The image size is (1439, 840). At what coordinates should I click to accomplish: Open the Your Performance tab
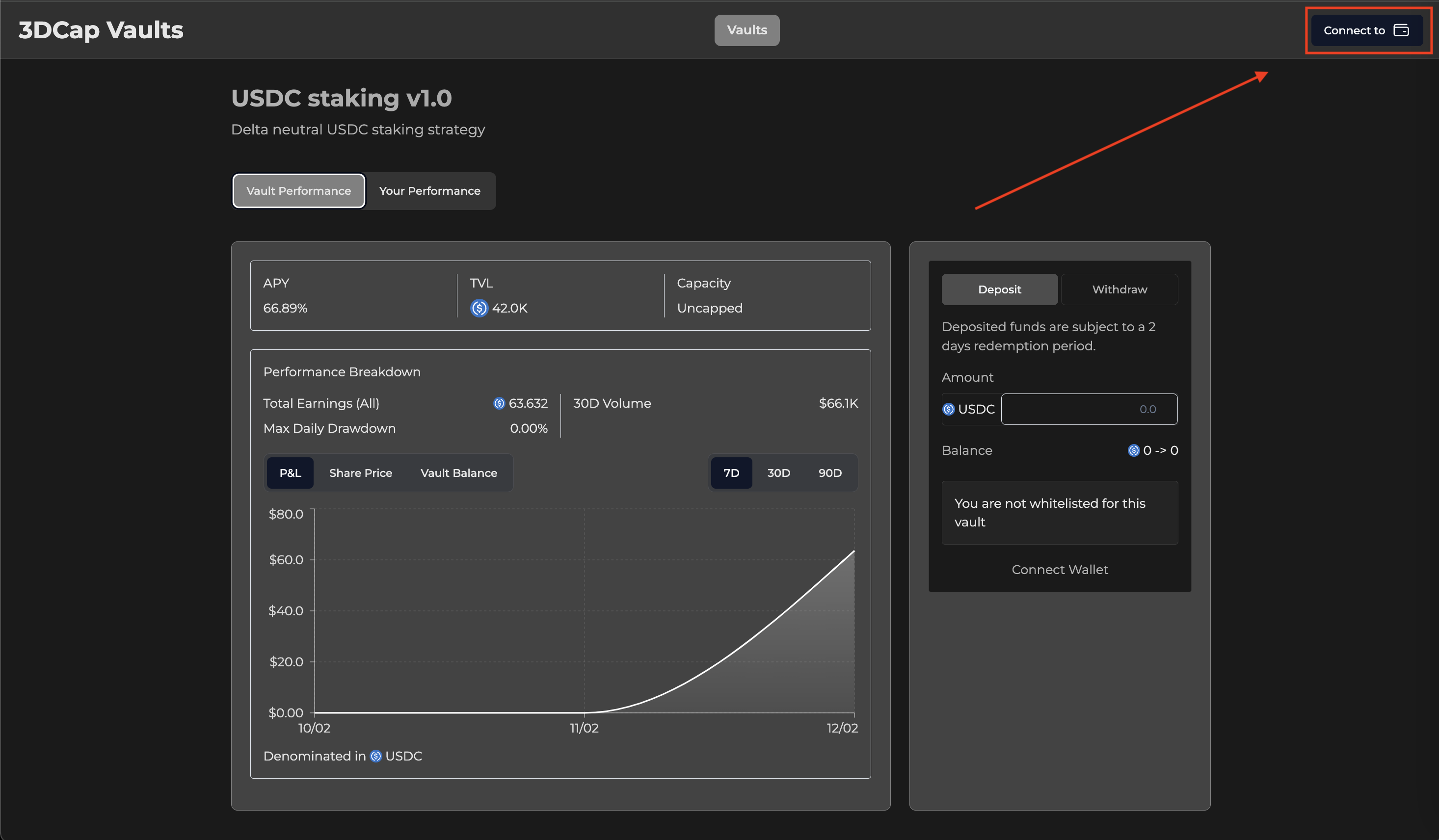(x=429, y=191)
